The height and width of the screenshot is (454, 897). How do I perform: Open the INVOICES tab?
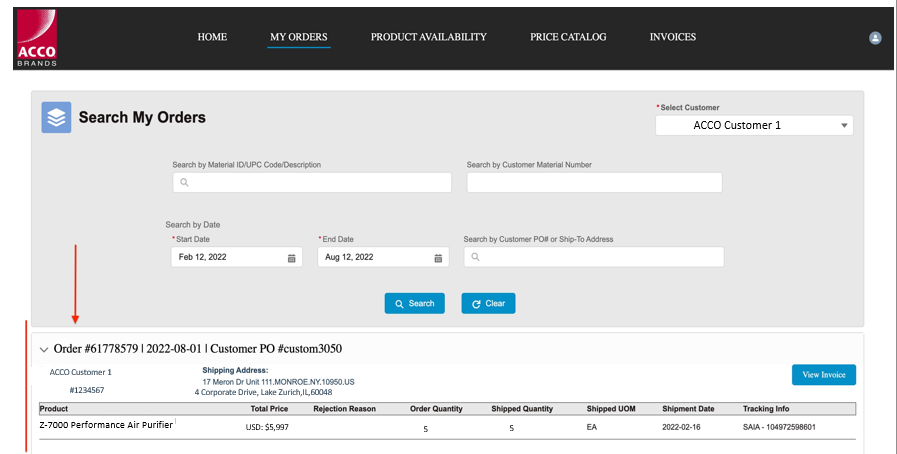pyautogui.click(x=673, y=37)
